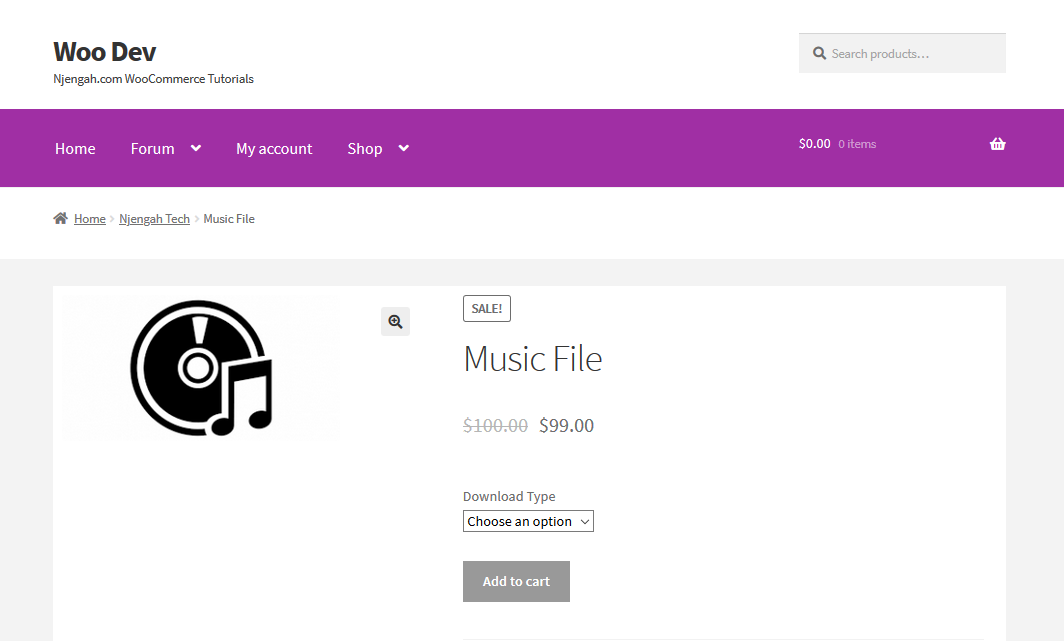Expand the Forum menu chevron

(x=196, y=148)
